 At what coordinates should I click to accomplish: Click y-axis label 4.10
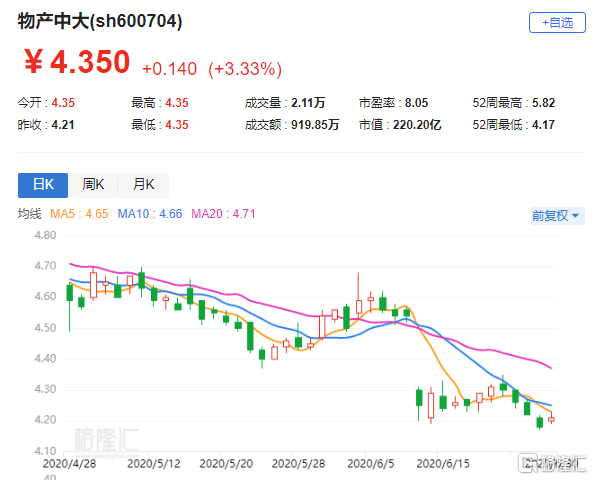pyautogui.click(x=45, y=451)
